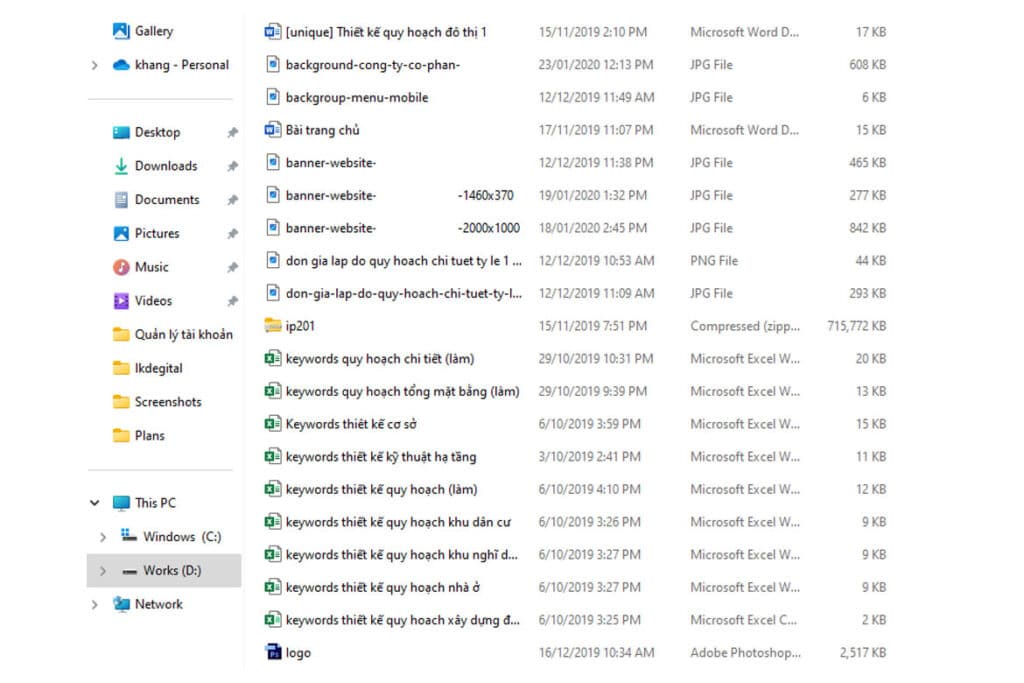Viewport: 1024px width, 683px height.
Task: Unpin Desktop using its pin icon
Action: [232, 133]
